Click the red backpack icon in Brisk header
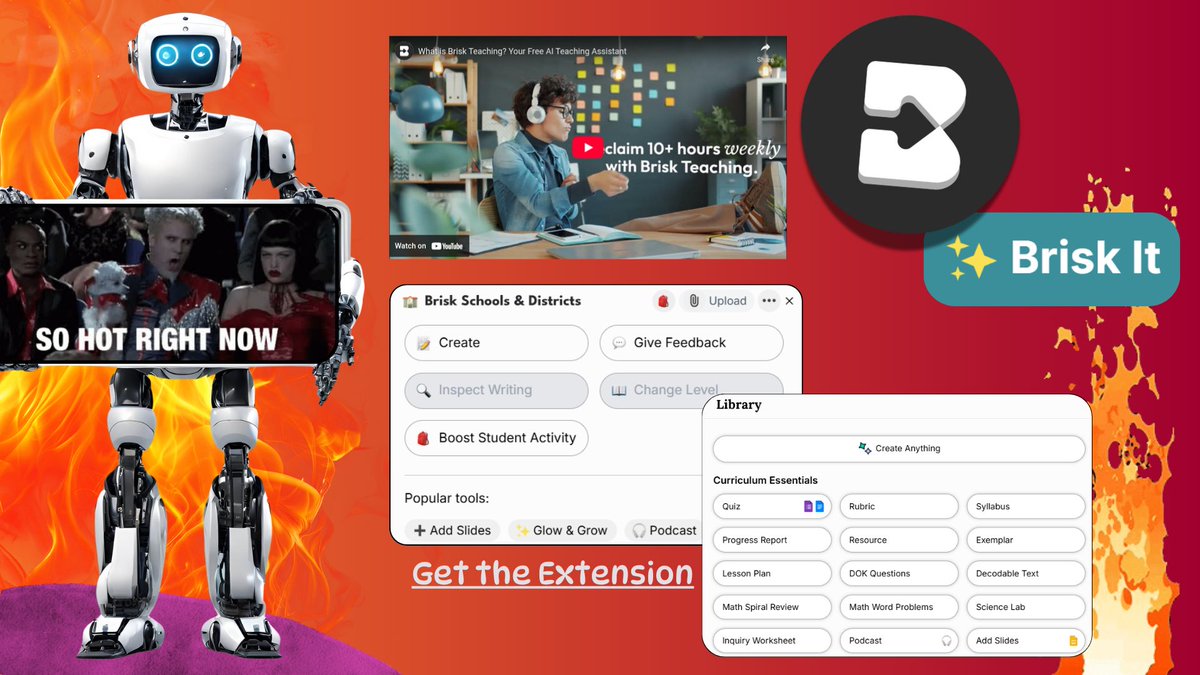 (x=664, y=301)
